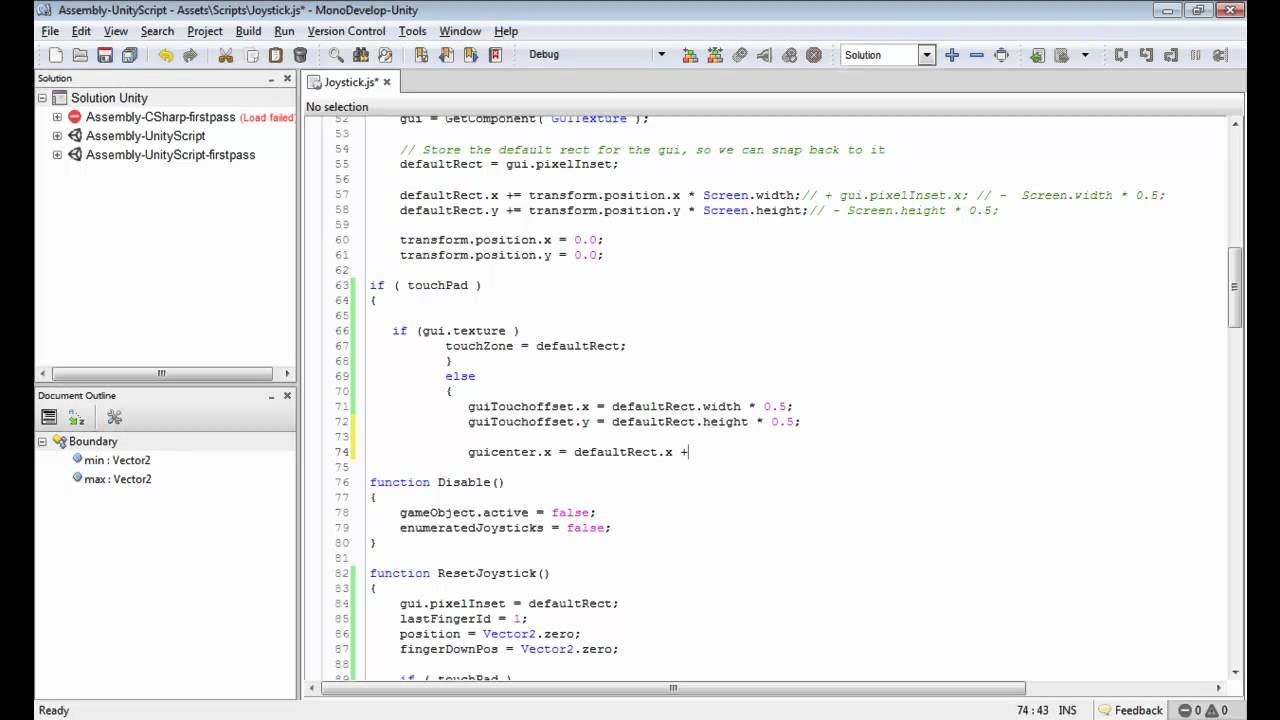
Task: Click the pause execution toolbar icon
Action: (1195, 55)
